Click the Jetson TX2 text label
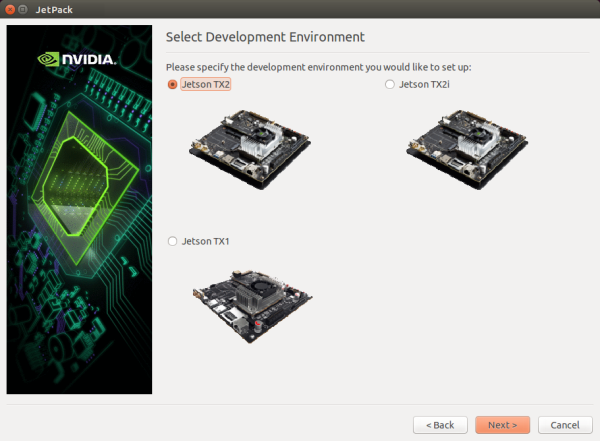Screen dimensions: 600x441 pyautogui.click(x=206, y=85)
